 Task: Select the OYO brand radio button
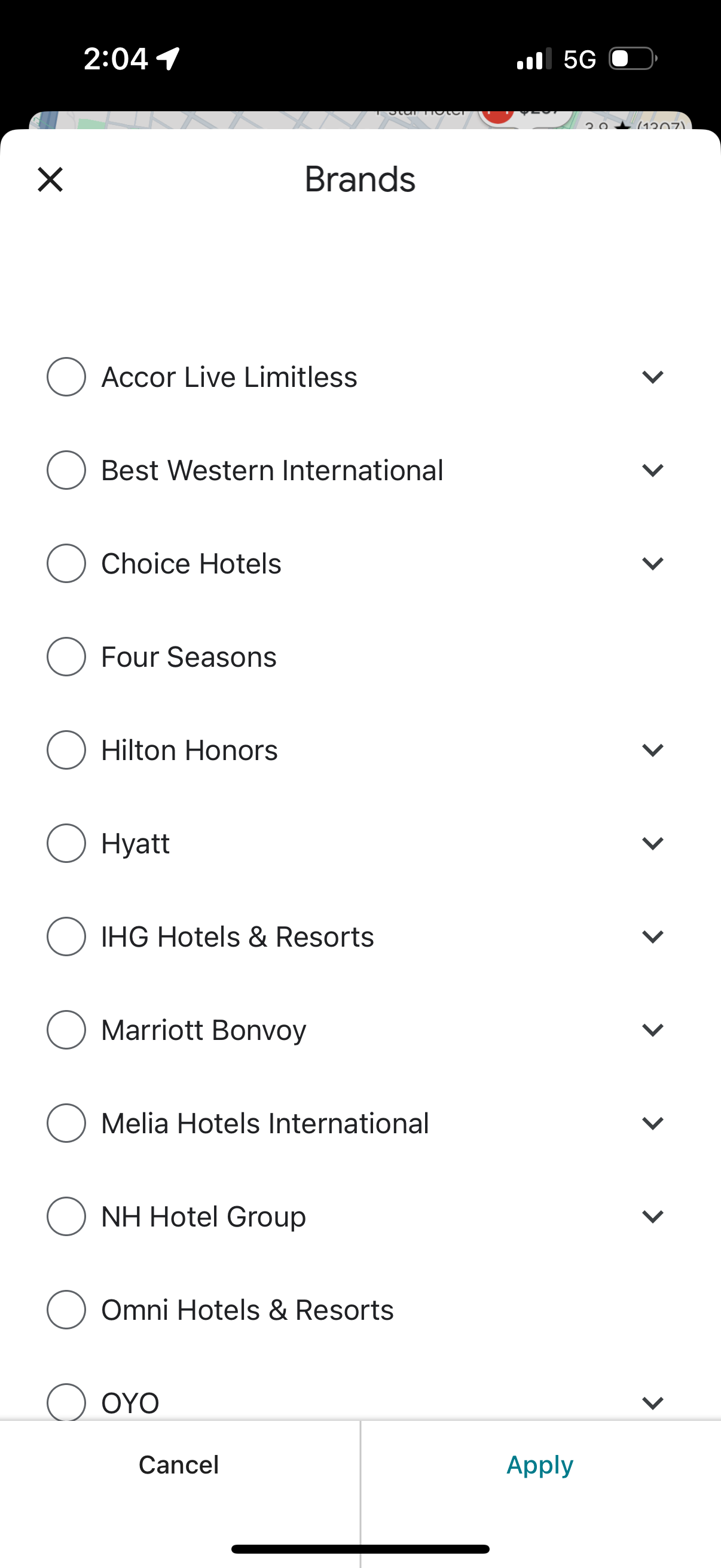(66, 1402)
